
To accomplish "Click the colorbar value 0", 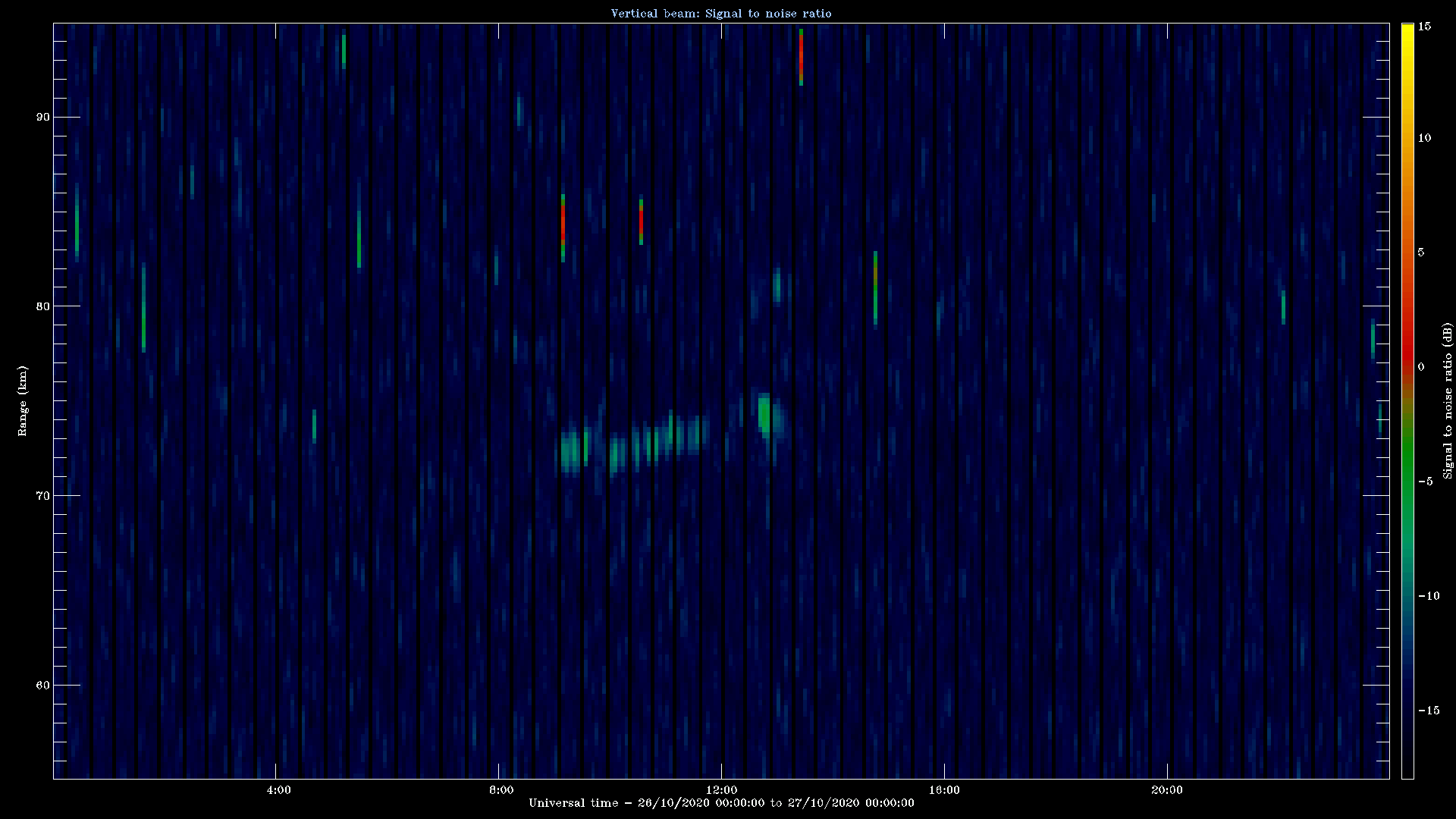I will (x=1421, y=366).
